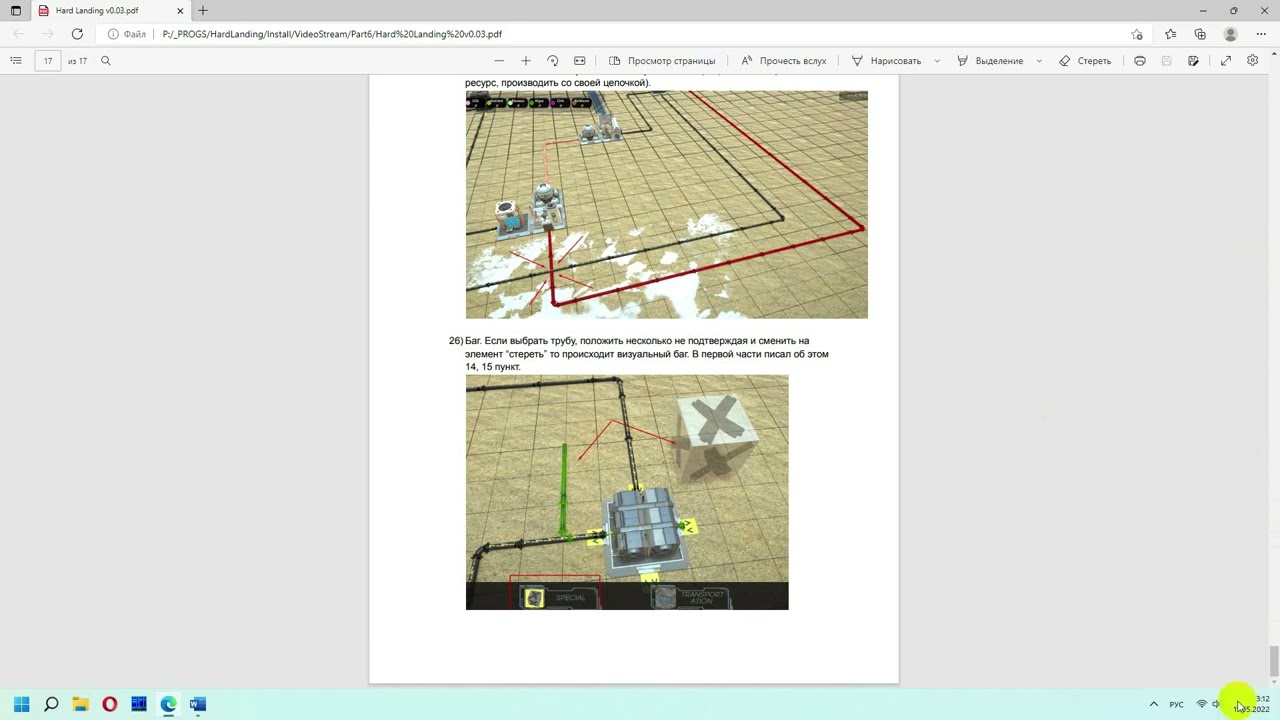Viewport: 1280px width, 720px height.
Task: Select the Нарисовать draw tool
Action: click(886, 61)
